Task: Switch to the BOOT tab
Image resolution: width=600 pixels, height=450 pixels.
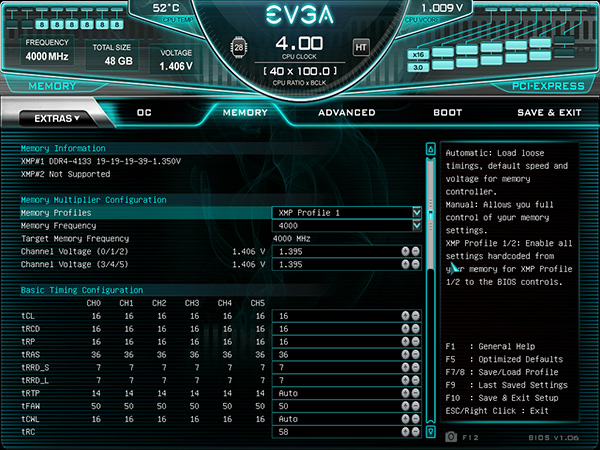Action: 448,112
